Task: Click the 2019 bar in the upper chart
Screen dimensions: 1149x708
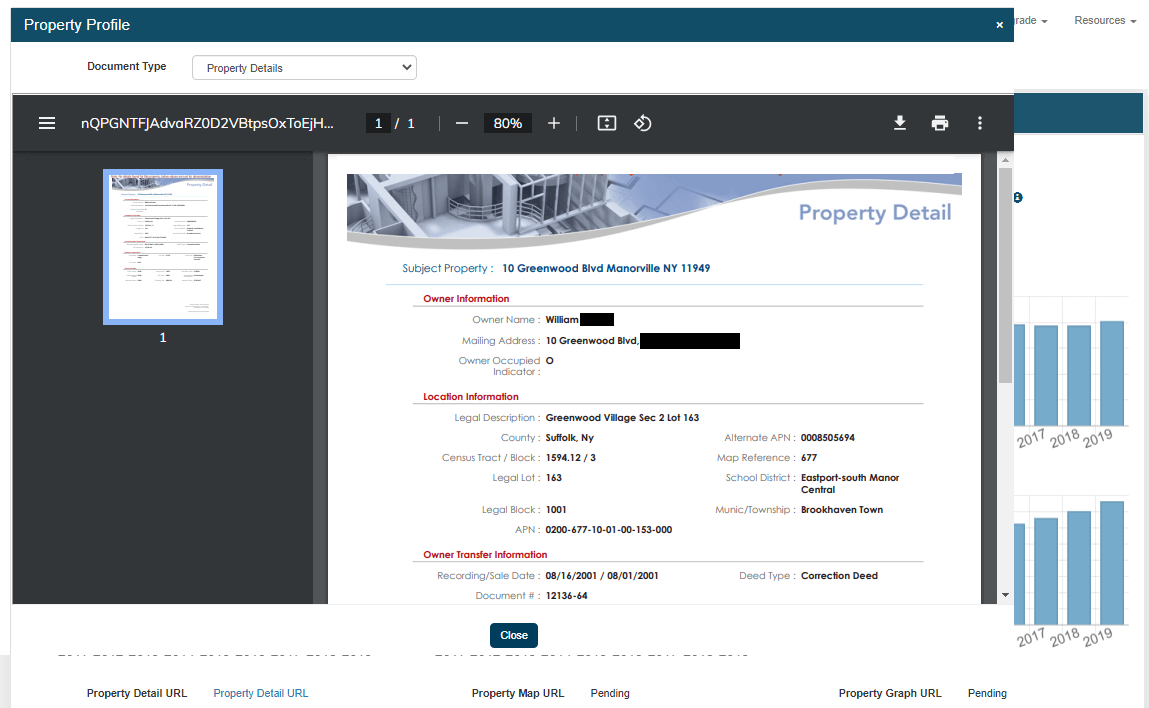Action: (x=1111, y=372)
